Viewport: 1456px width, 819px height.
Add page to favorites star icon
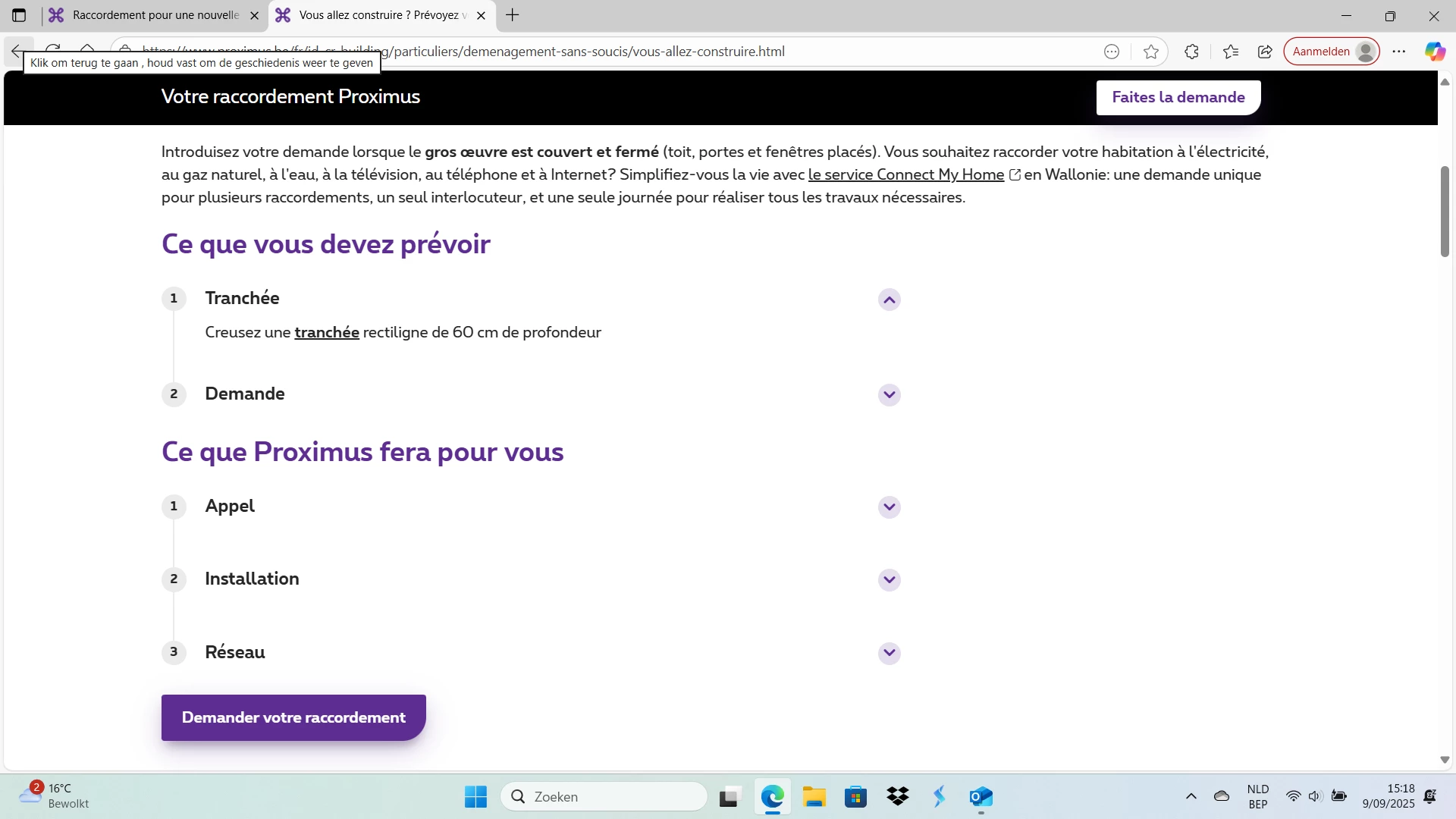1150,52
